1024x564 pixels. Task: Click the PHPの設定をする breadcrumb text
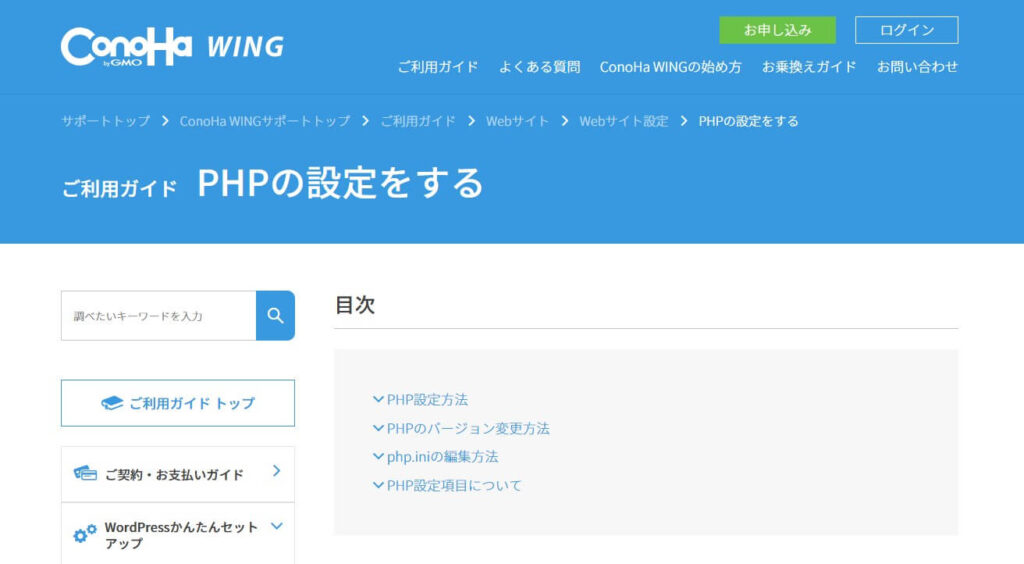point(748,121)
